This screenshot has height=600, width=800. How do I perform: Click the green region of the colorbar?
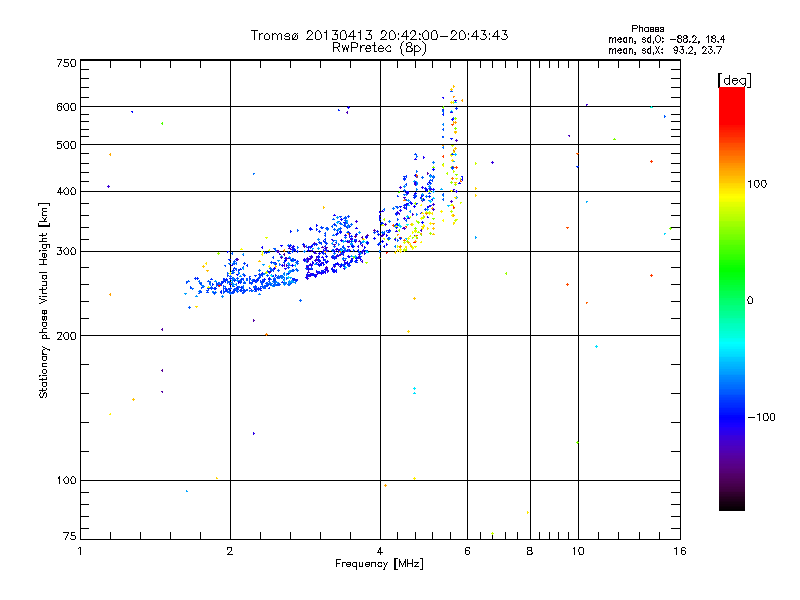[731, 290]
